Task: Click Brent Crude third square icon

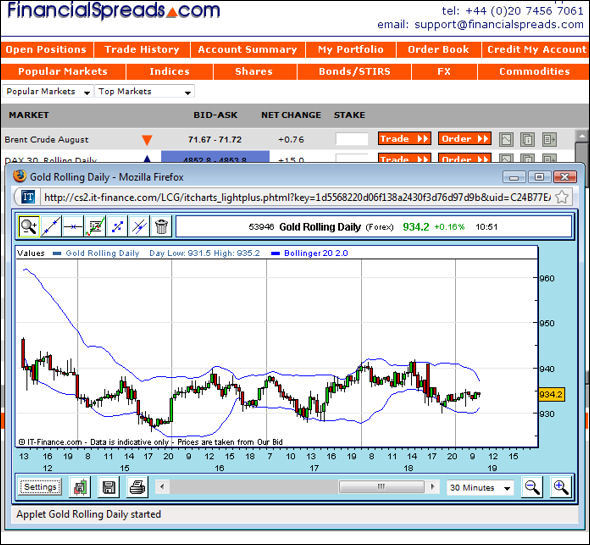Action: coord(549,139)
